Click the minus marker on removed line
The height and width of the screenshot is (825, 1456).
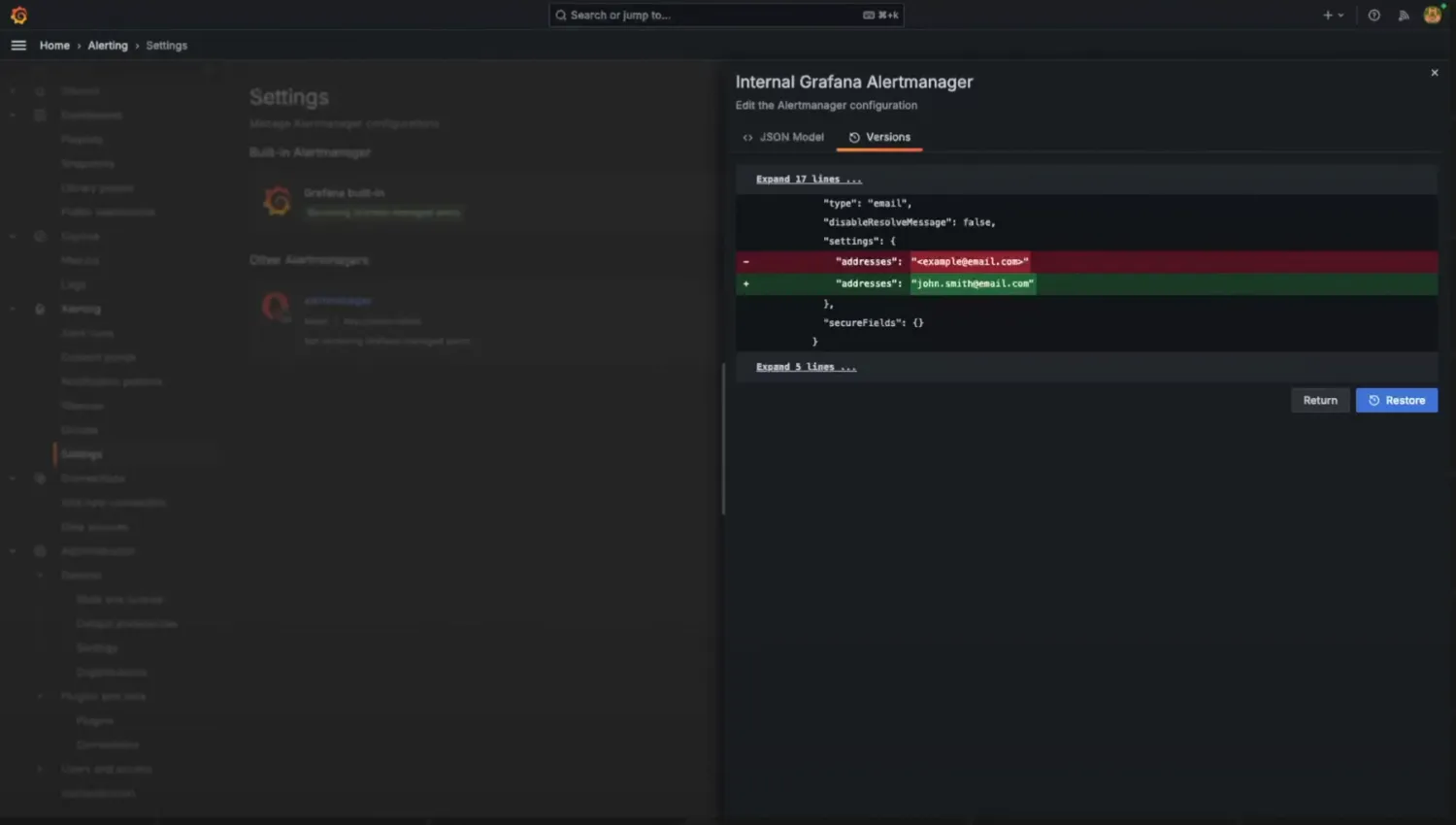tap(745, 261)
